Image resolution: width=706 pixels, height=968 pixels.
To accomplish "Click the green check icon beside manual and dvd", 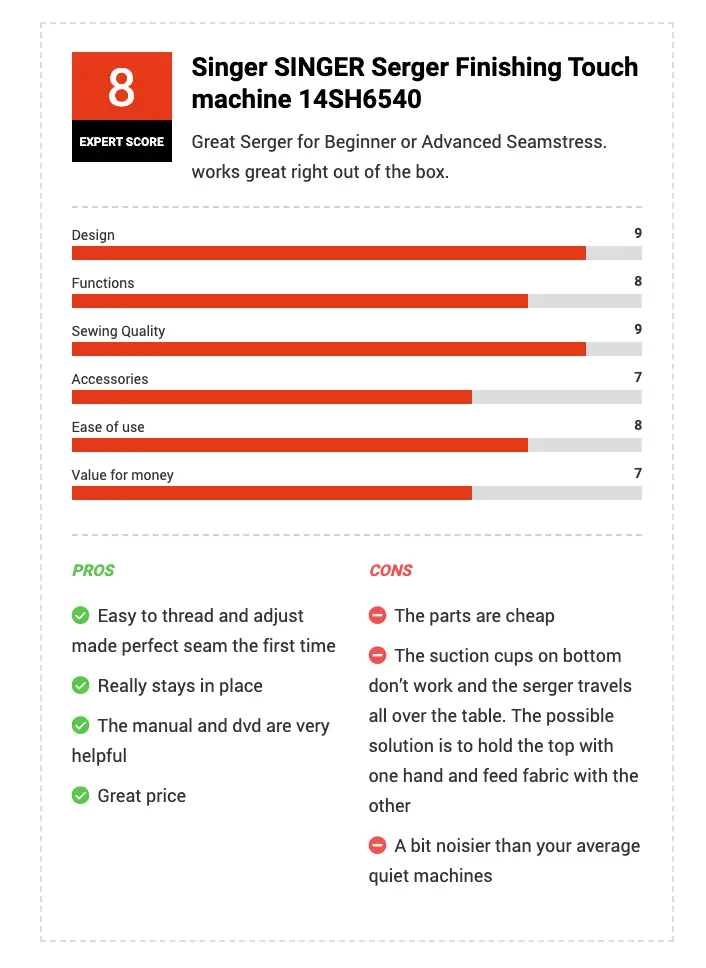I will [80, 725].
